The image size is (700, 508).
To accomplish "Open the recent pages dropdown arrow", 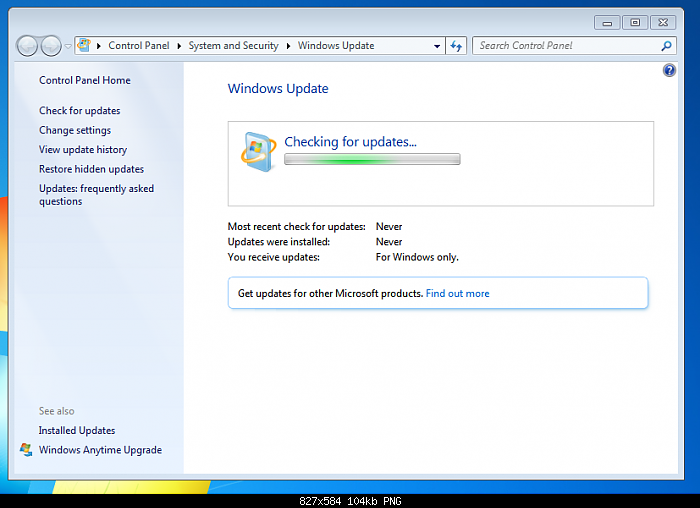I will tap(68, 46).
